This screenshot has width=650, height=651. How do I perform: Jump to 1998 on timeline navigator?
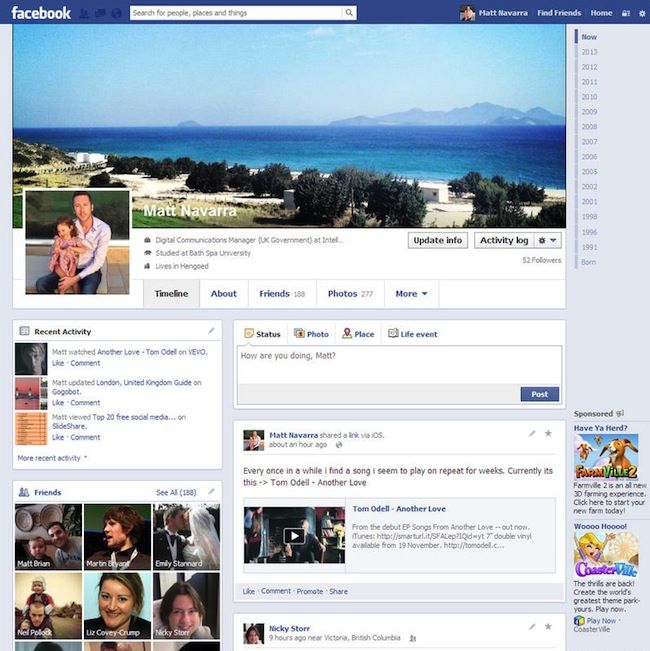[x=589, y=216]
